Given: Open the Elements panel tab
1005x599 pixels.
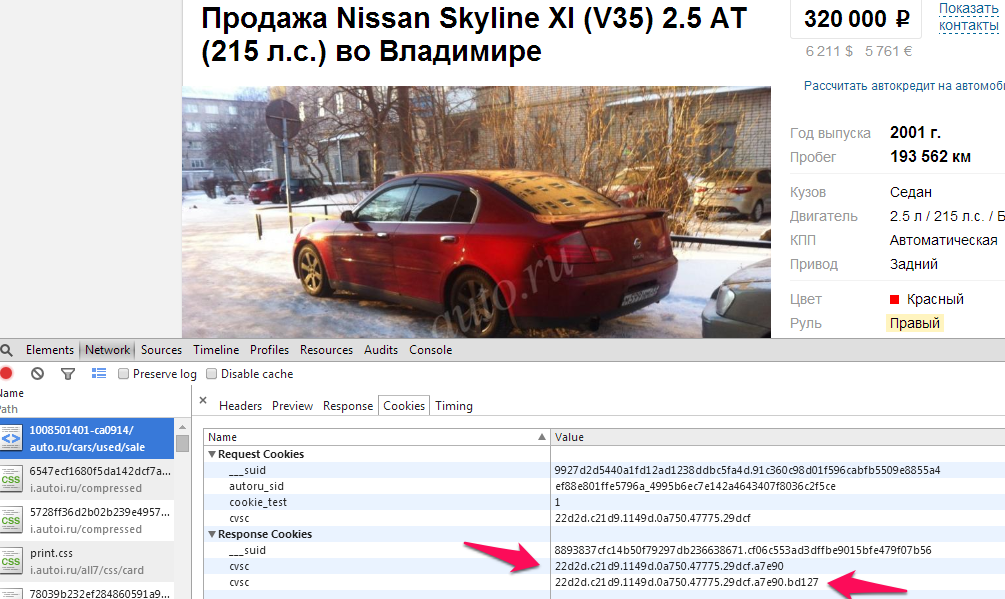Looking at the screenshot, I should pos(50,350).
